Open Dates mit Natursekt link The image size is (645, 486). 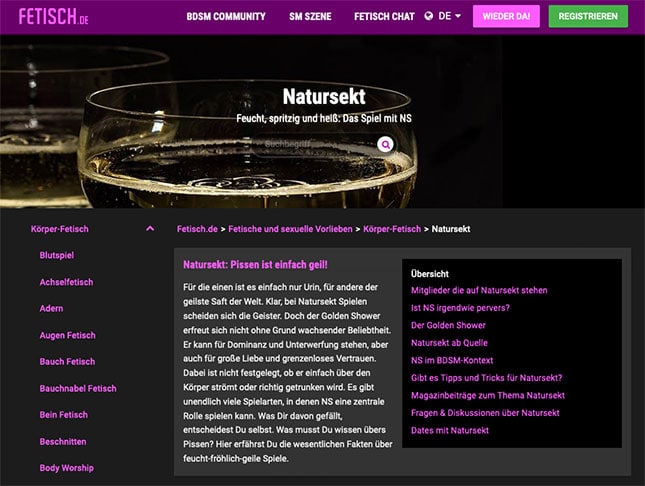tap(450, 430)
